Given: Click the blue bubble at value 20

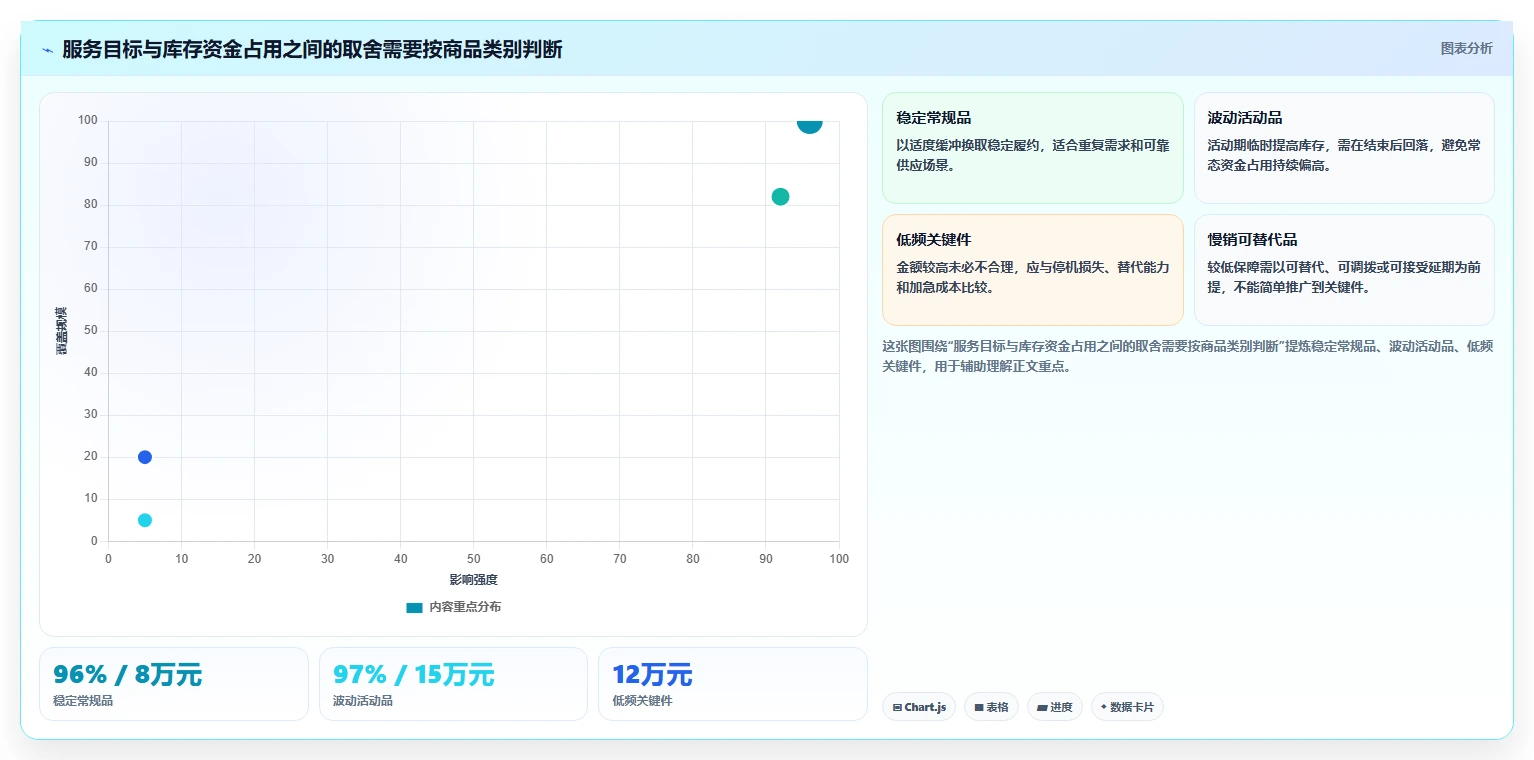Looking at the screenshot, I should point(145,457).
